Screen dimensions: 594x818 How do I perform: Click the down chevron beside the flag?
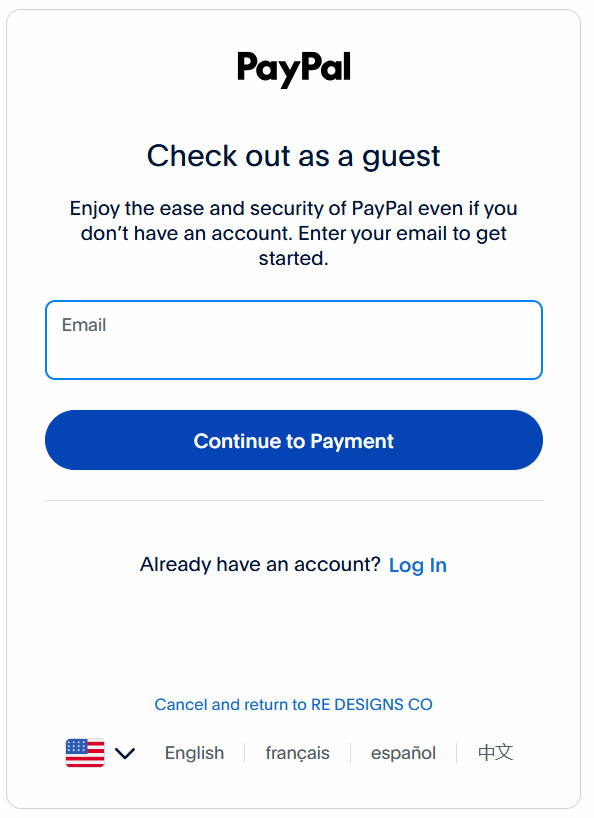click(126, 753)
